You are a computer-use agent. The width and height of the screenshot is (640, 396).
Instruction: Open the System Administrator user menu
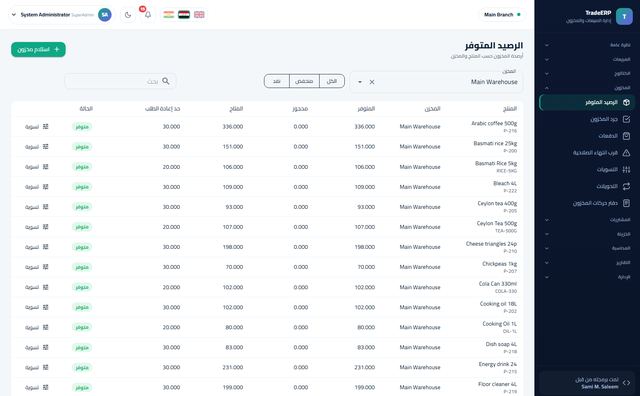pos(60,15)
